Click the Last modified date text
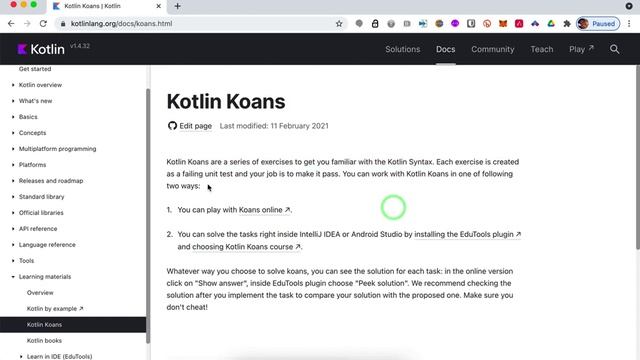 coord(274,126)
